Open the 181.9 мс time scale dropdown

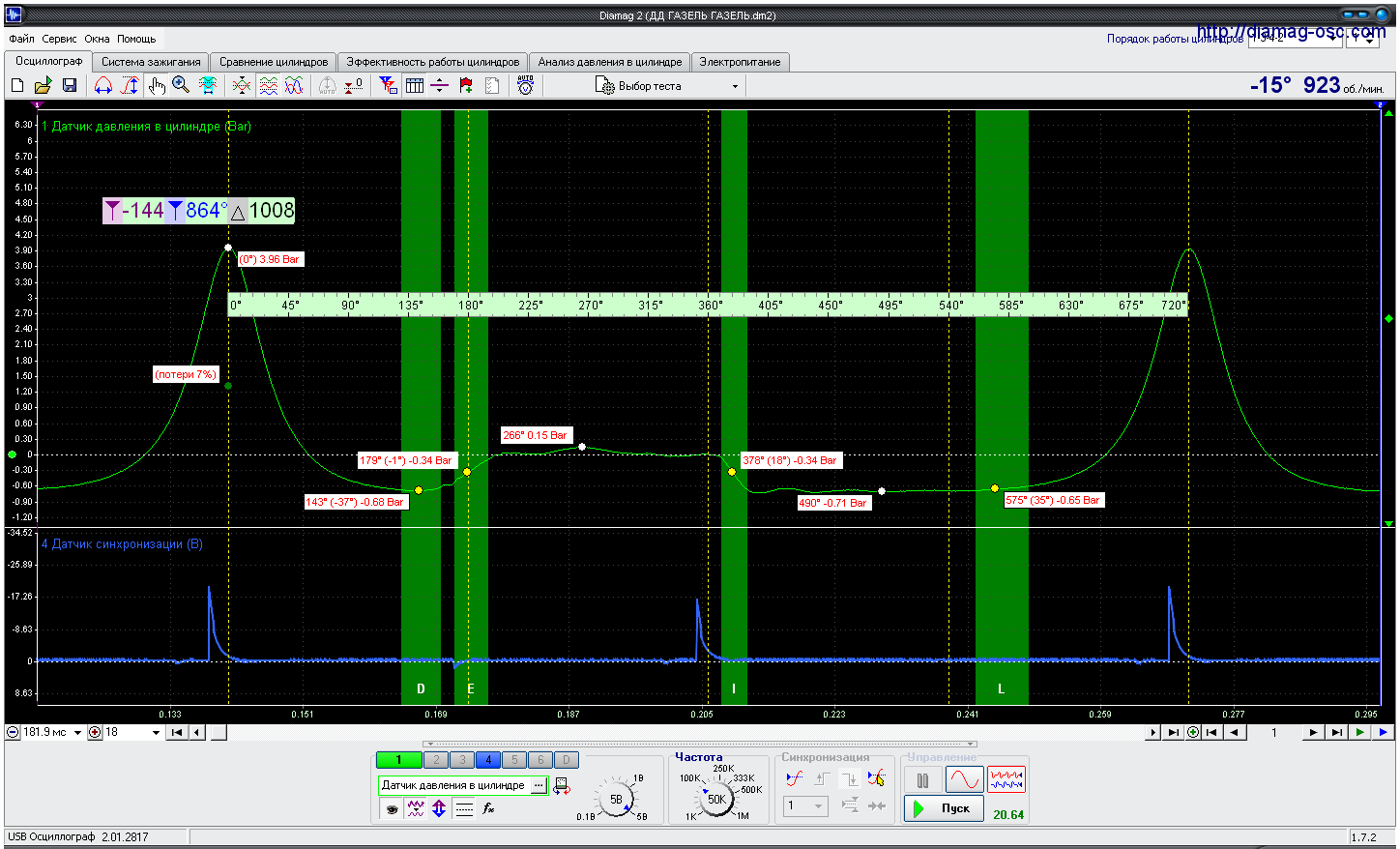51,732
